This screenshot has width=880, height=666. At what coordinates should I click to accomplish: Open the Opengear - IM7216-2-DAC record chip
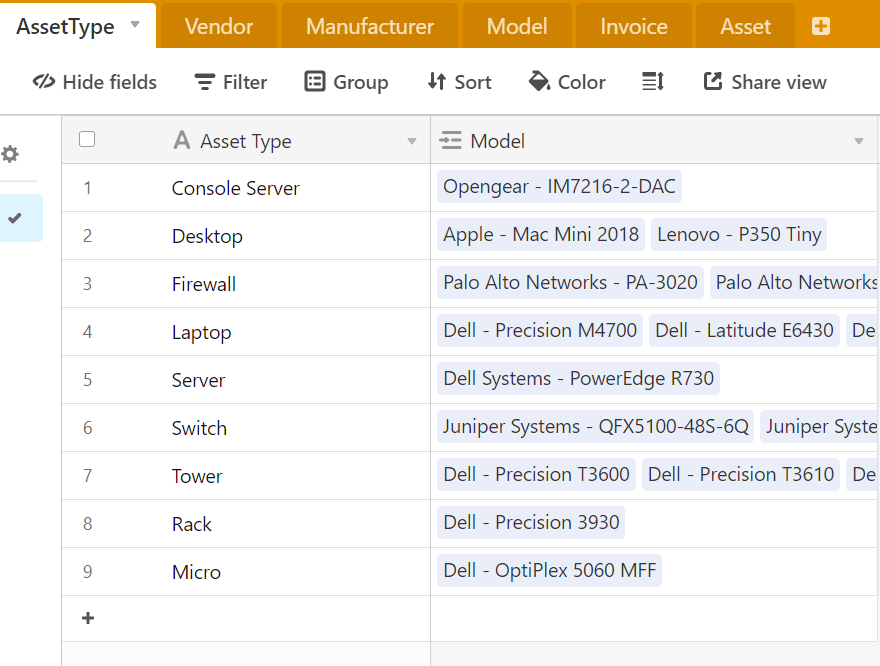click(559, 186)
